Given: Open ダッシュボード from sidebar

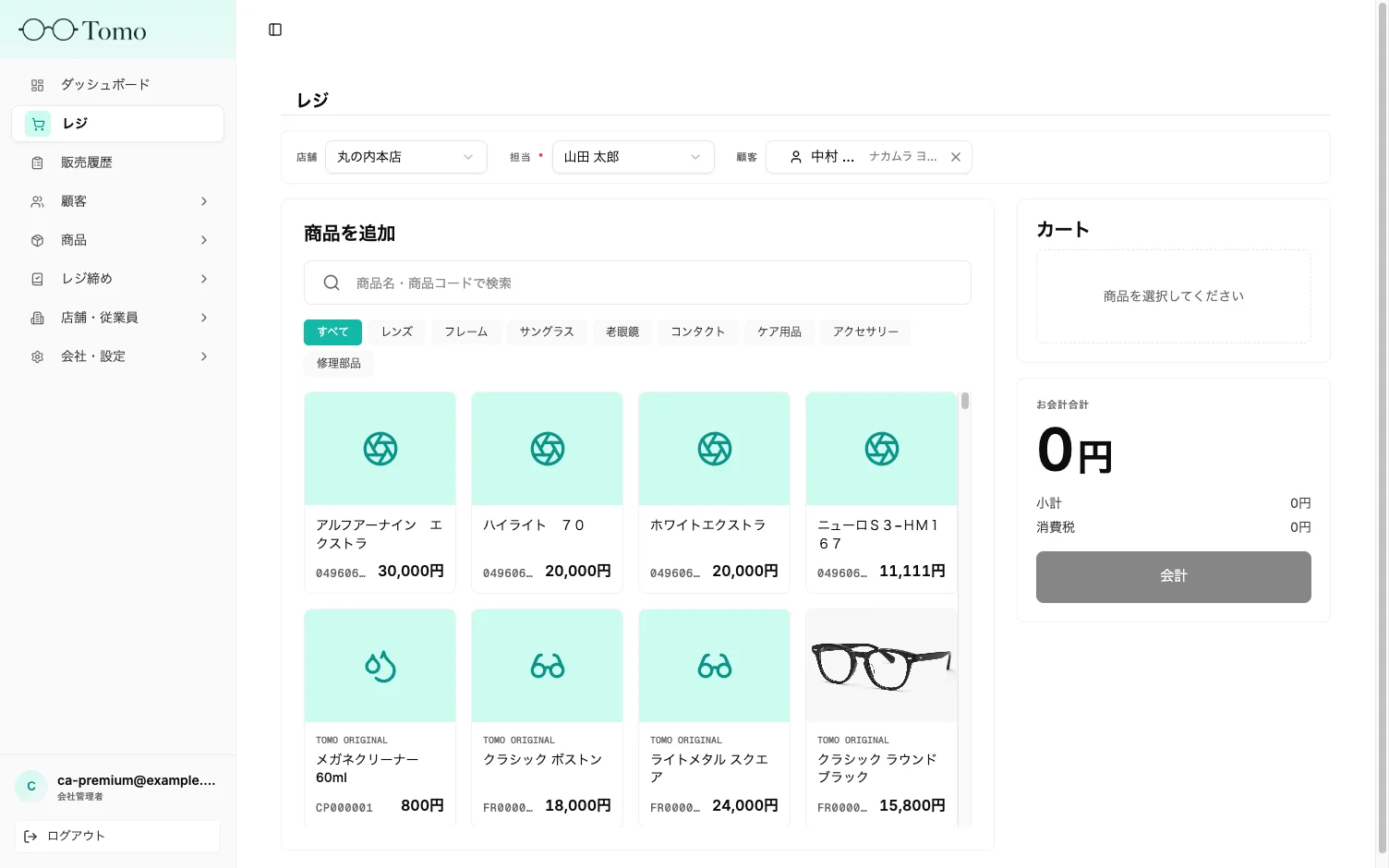Looking at the screenshot, I should [x=117, y=85].
